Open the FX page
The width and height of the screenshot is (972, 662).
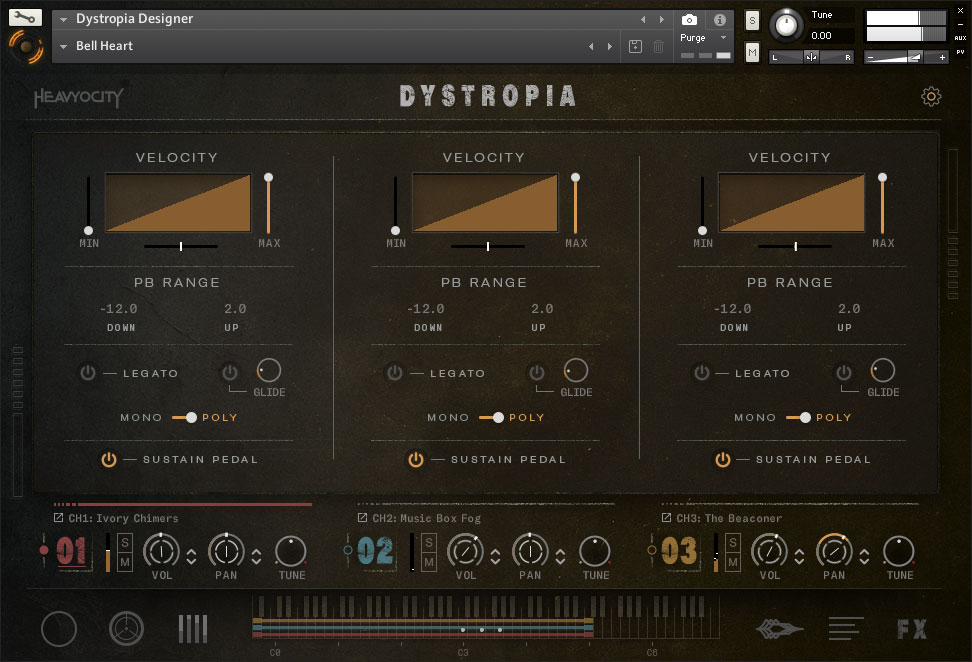coord(911,629)
